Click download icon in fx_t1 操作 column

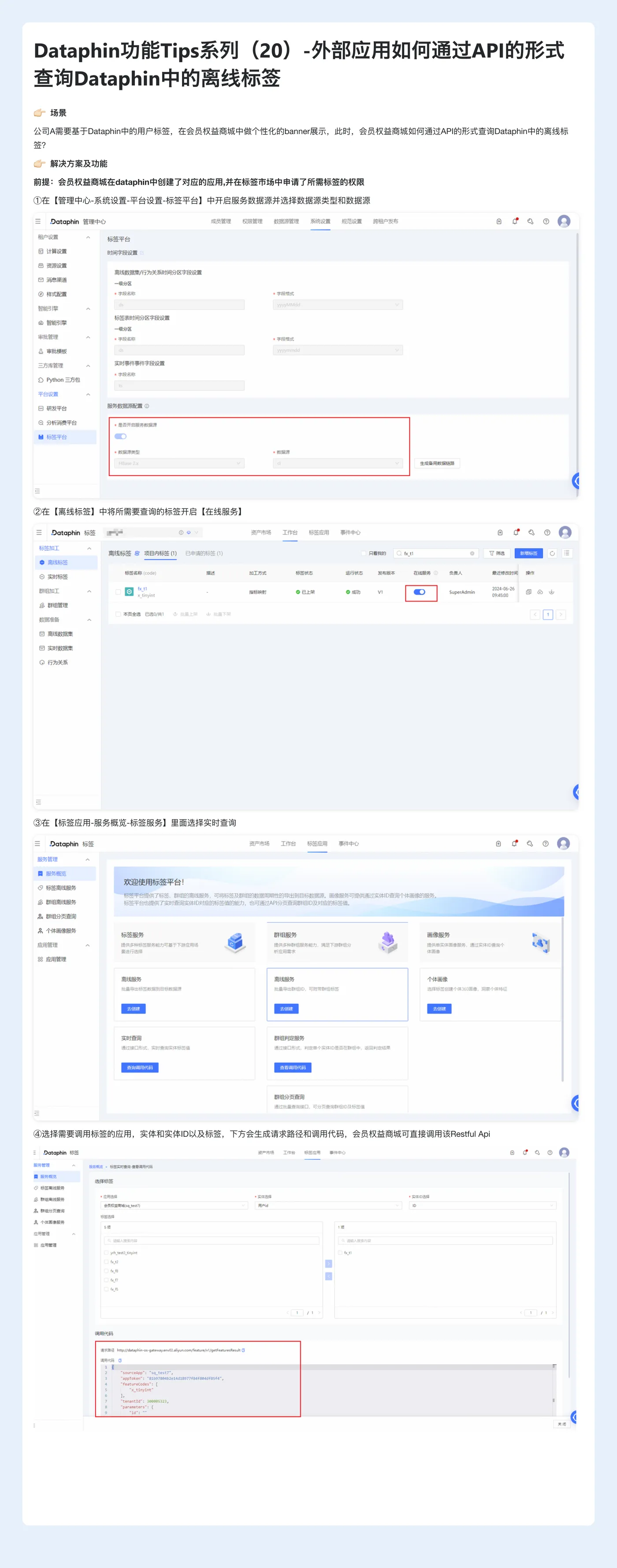(551, 592)
